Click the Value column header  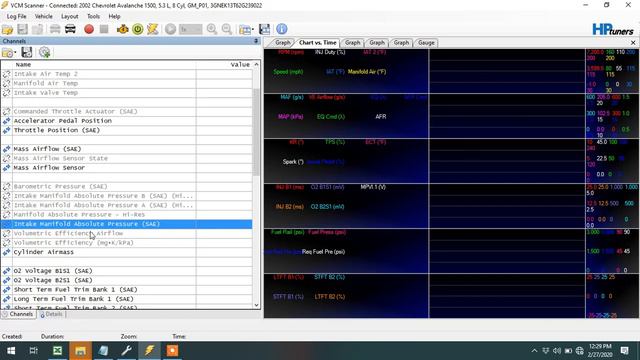224,64
